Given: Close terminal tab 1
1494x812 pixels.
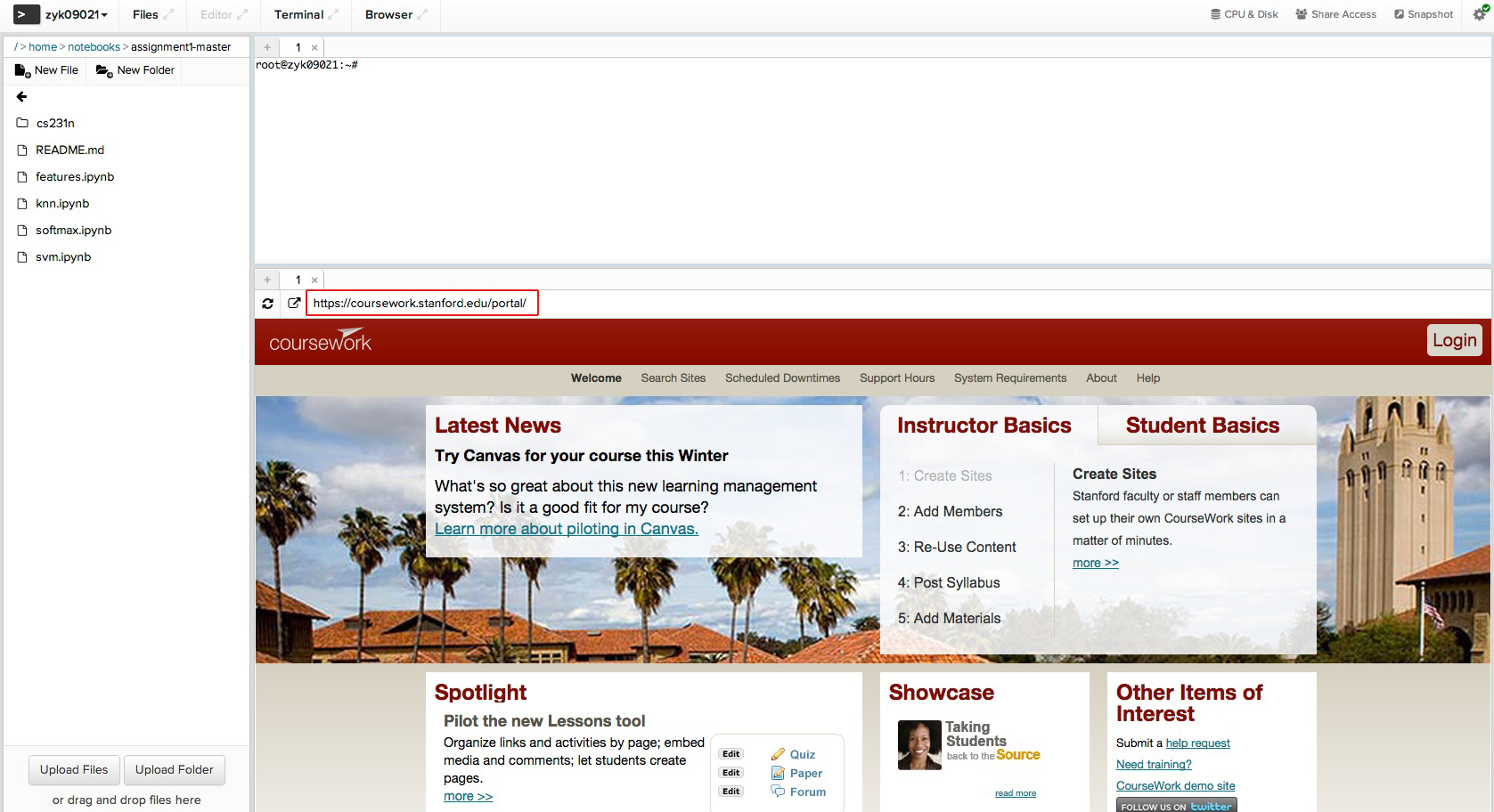Looking at the screenshot, I should pos(314,48).
